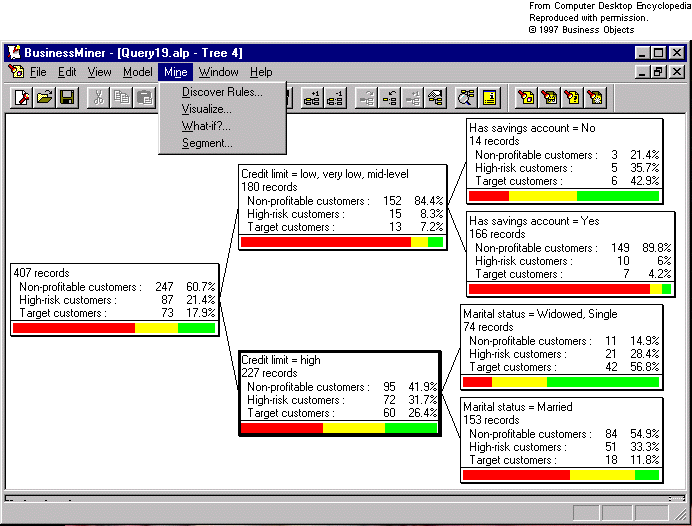Minimize the inner Query19.alp document window
692x526 pixels.
pyautogui.click(x=643, y=71)
